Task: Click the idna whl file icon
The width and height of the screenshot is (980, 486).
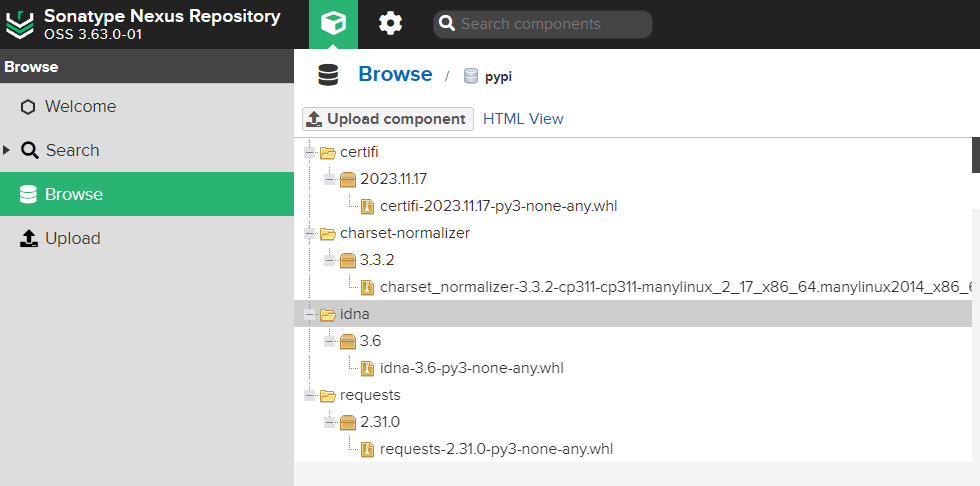Action: [368, 369]
